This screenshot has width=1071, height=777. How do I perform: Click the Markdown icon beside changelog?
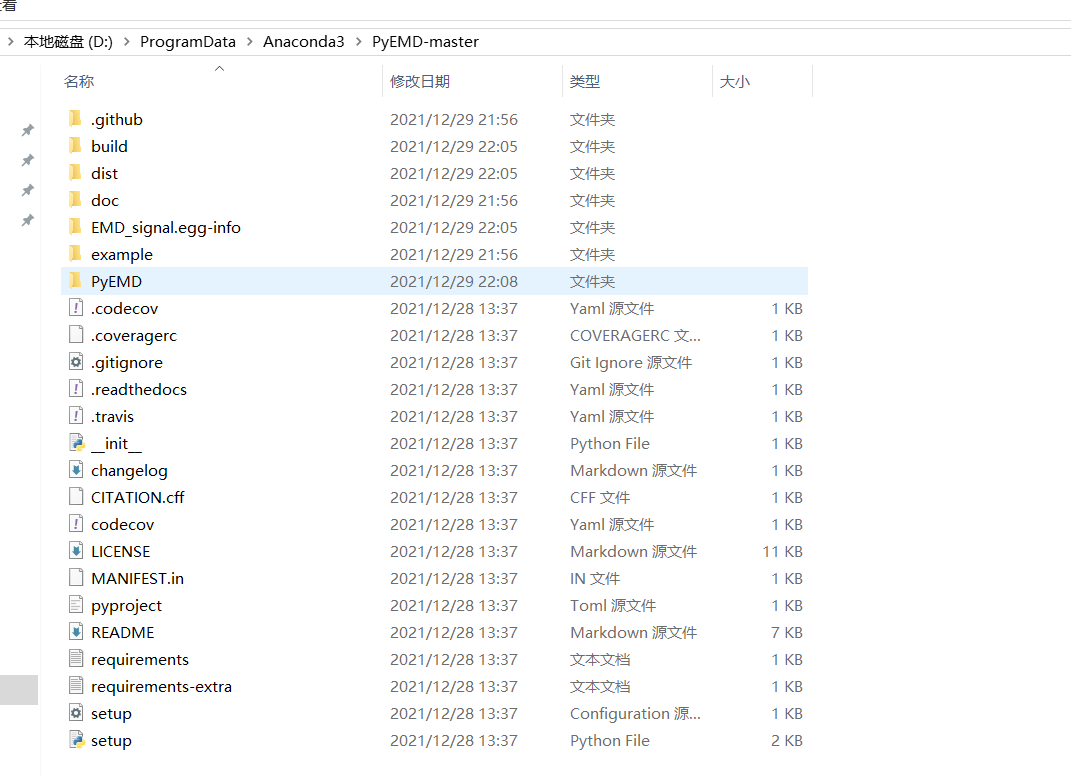click(x=74, y=470)
